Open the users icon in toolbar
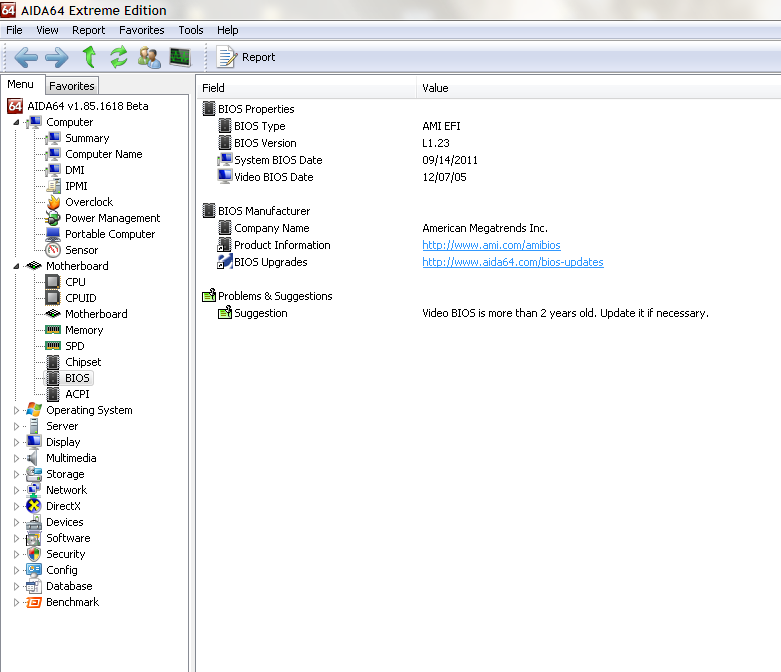 [149, 57]
